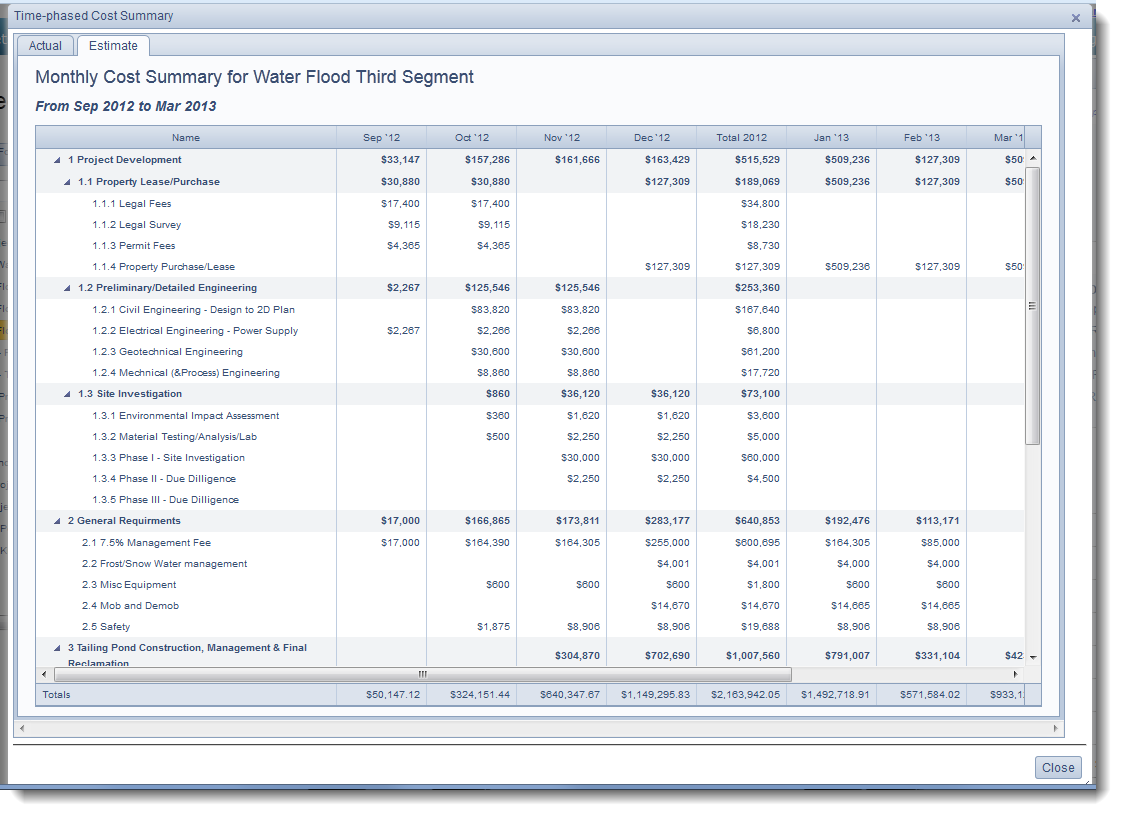Collapse 3 Tailing Pond Construction row
1121x815 pixels.
57,648
